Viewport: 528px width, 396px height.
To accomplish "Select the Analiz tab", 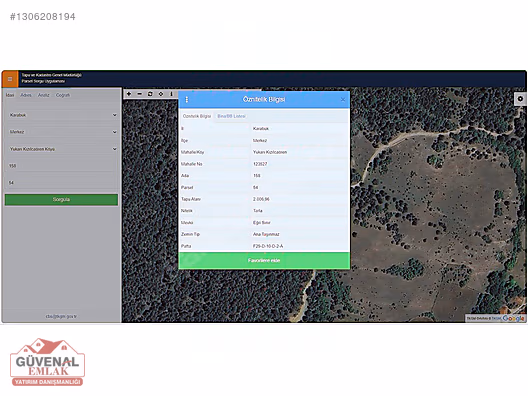I will click(43, 95).
